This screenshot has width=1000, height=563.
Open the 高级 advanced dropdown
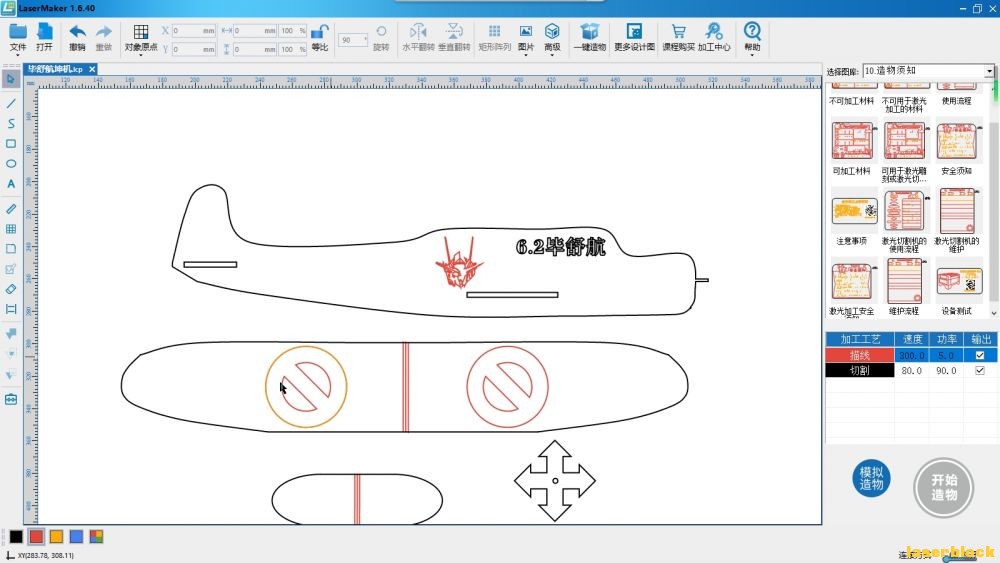tap(552, 38)
